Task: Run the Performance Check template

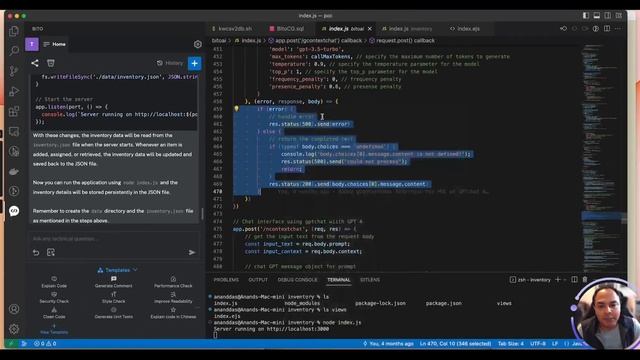Action: point(173,282)
